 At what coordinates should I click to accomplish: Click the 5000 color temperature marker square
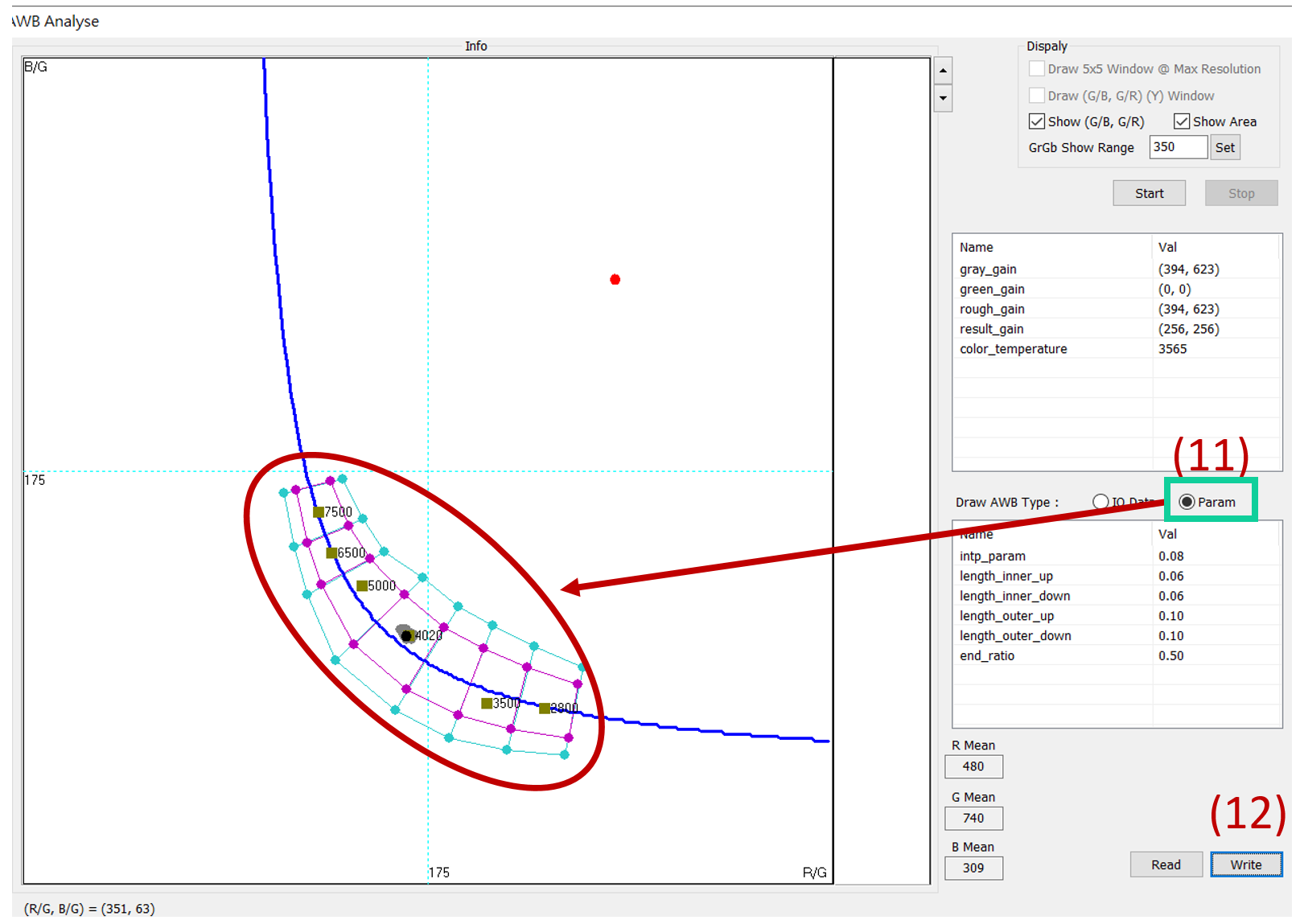(362, 586)
